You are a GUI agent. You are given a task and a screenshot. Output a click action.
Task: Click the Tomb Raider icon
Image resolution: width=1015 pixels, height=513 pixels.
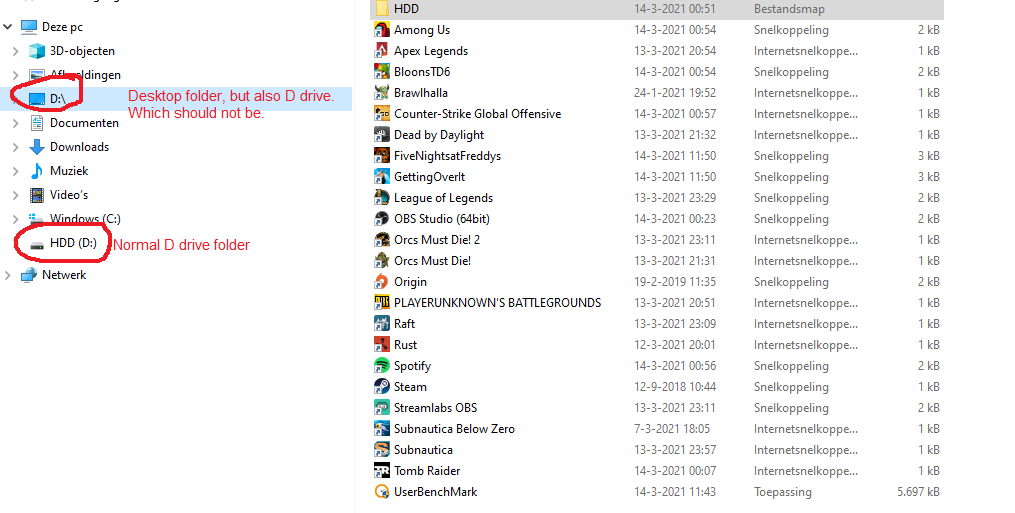point(382,471)
